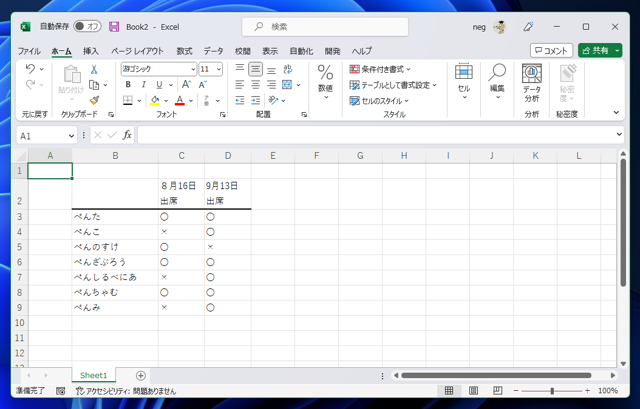640x409 pixels.
Task: Activate the Format Painter brush
Action: pyautogui.click(x=94, y=100)
